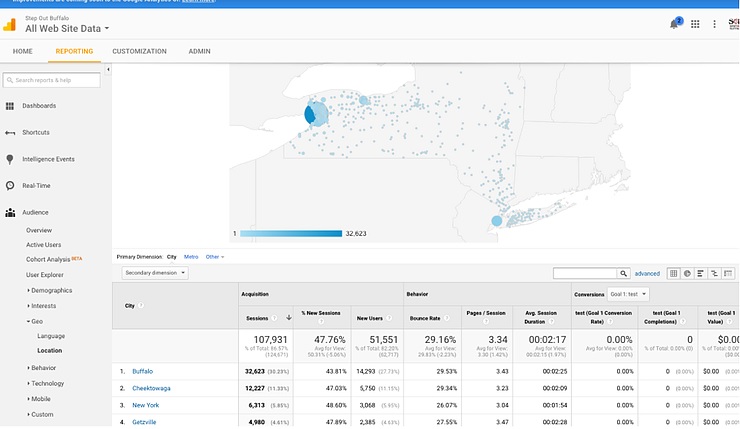Open the Goal 1: test conversions dropdown

coord(628,294)
